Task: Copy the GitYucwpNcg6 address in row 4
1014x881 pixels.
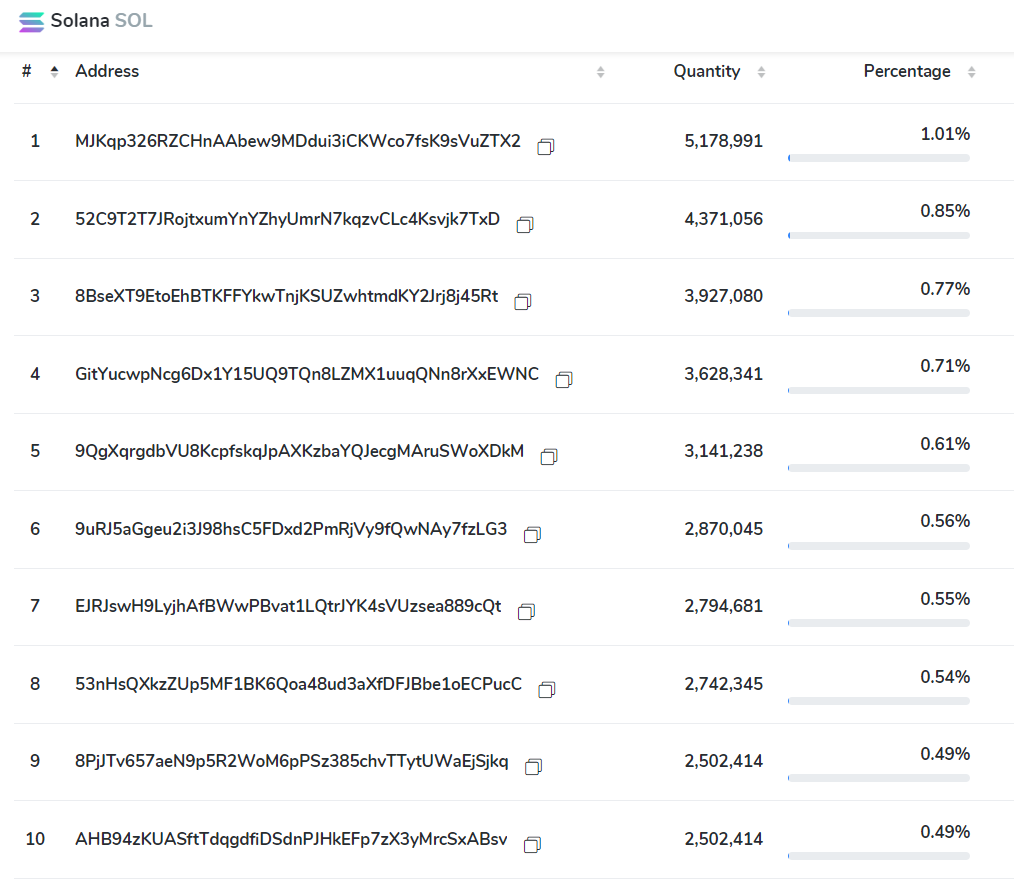Action: coord(564,380)
